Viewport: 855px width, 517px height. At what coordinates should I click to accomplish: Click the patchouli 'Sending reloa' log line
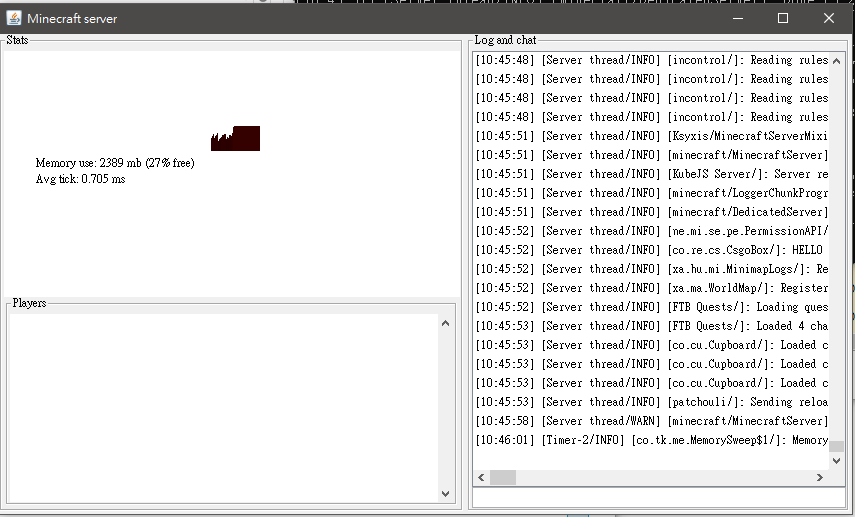pos(652,402)
